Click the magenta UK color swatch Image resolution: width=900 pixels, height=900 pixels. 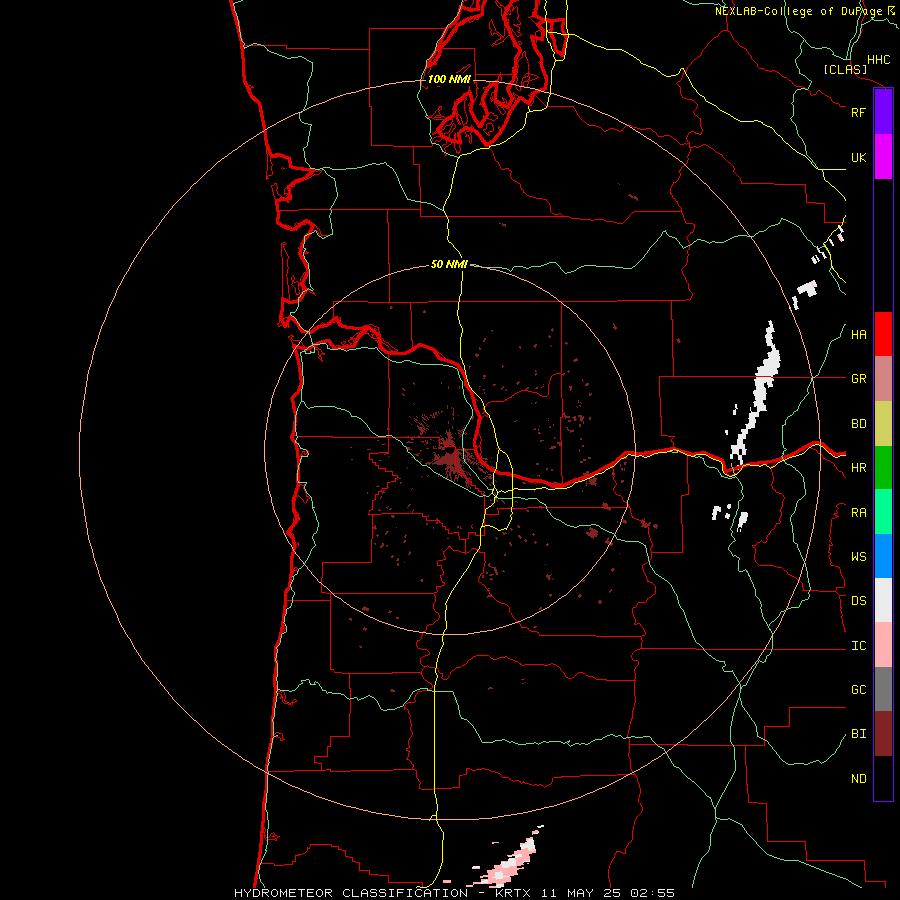click(883, 157)
